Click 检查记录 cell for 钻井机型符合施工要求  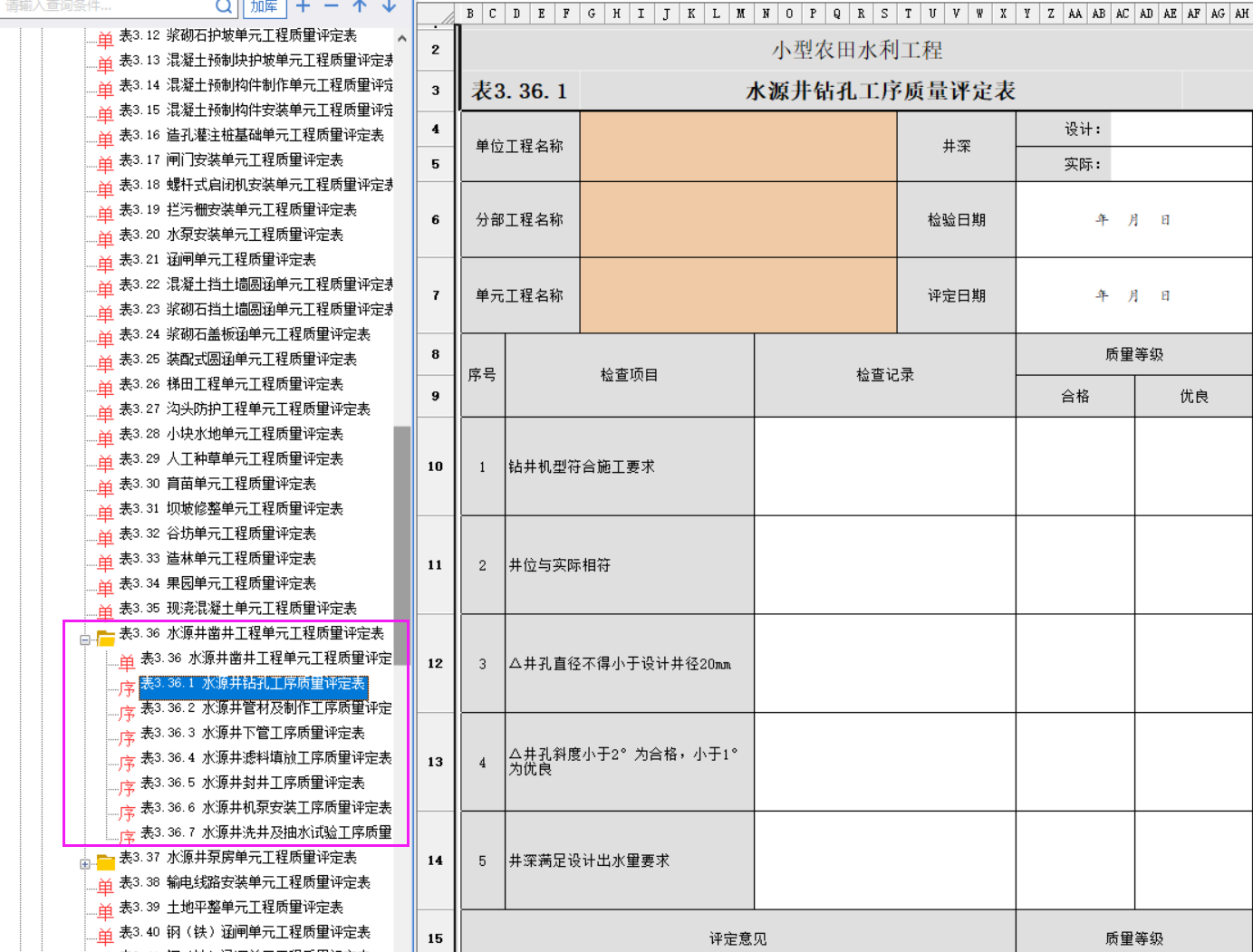885,466
